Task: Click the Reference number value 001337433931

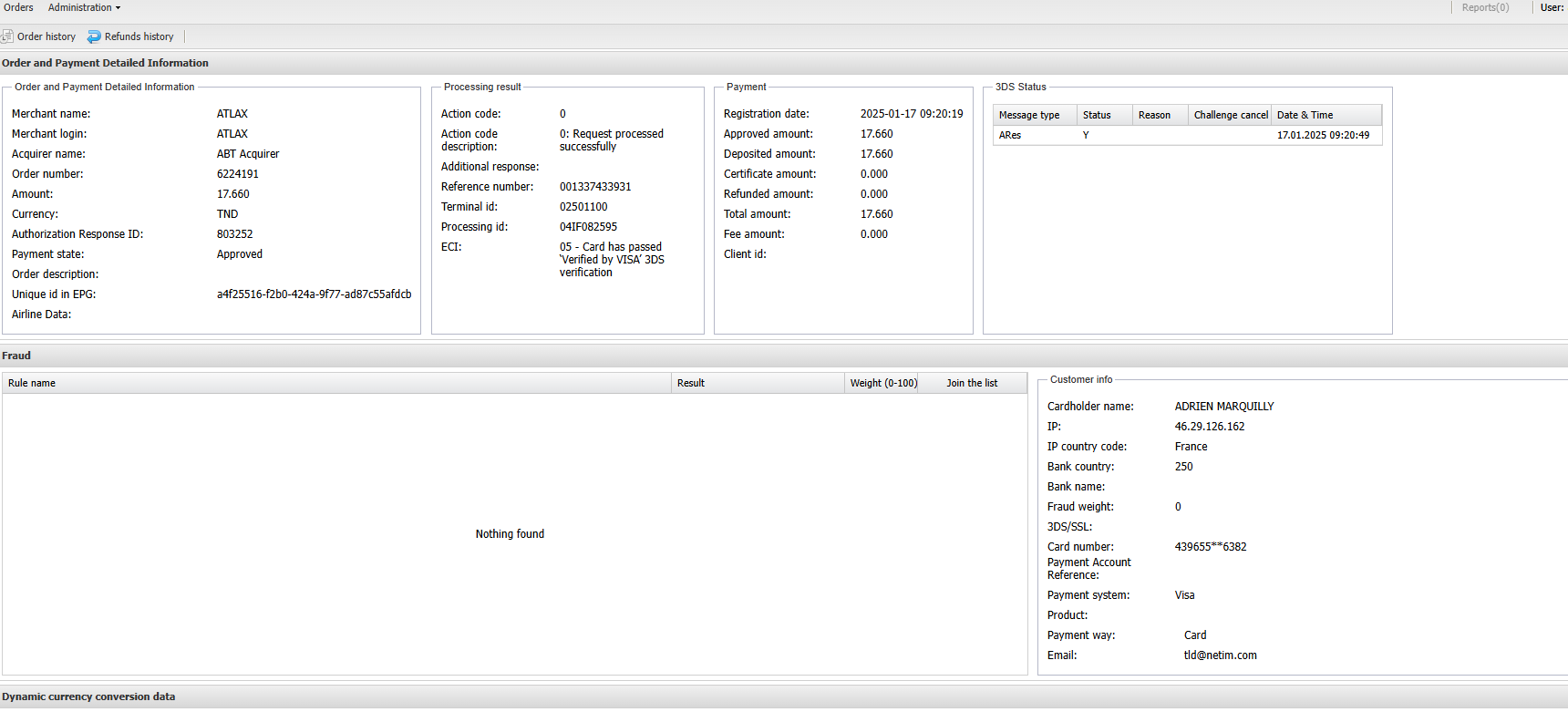Action: tap(595, 187)
